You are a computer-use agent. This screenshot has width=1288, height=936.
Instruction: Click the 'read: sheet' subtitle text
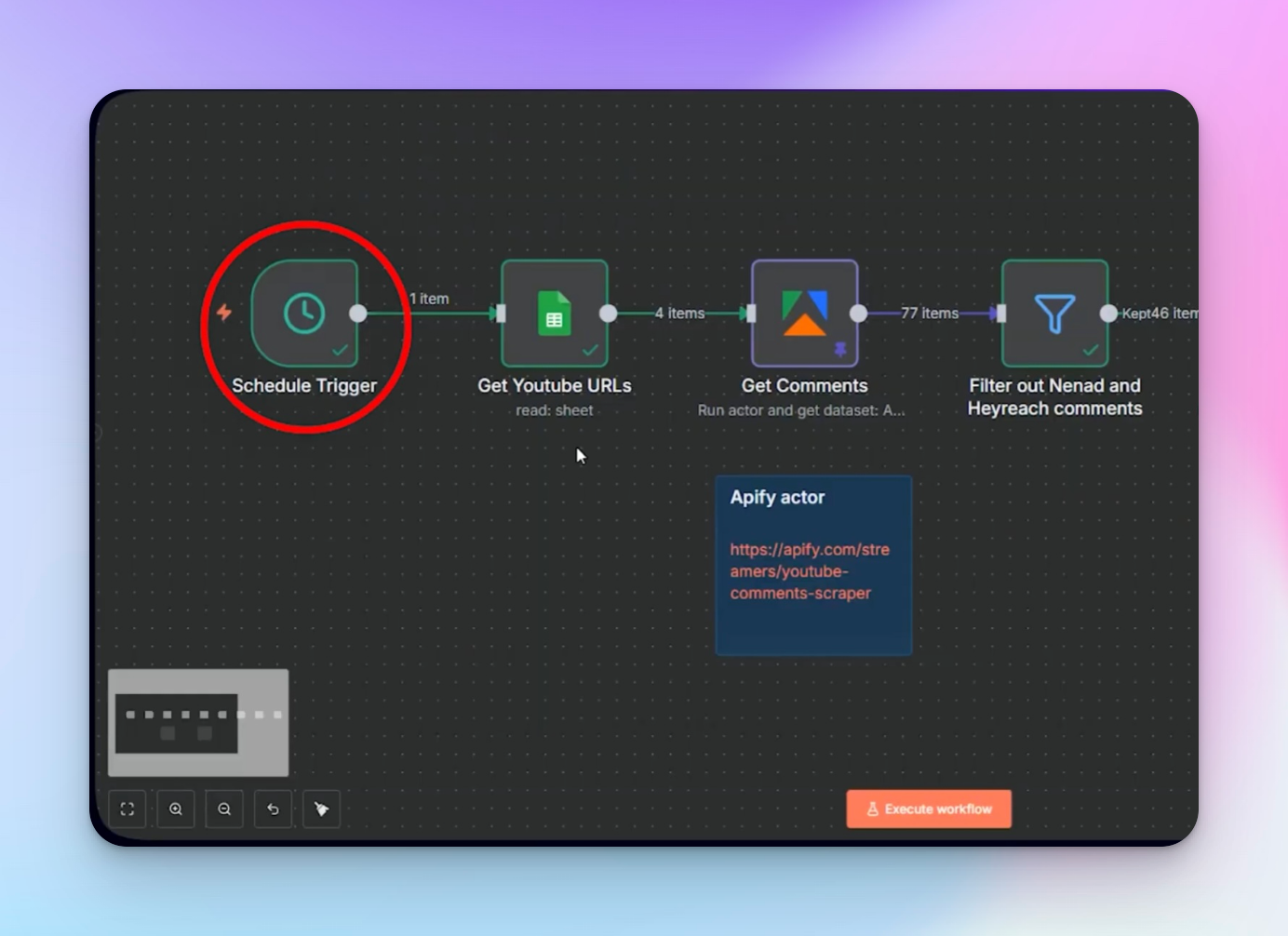coord(555,410)
